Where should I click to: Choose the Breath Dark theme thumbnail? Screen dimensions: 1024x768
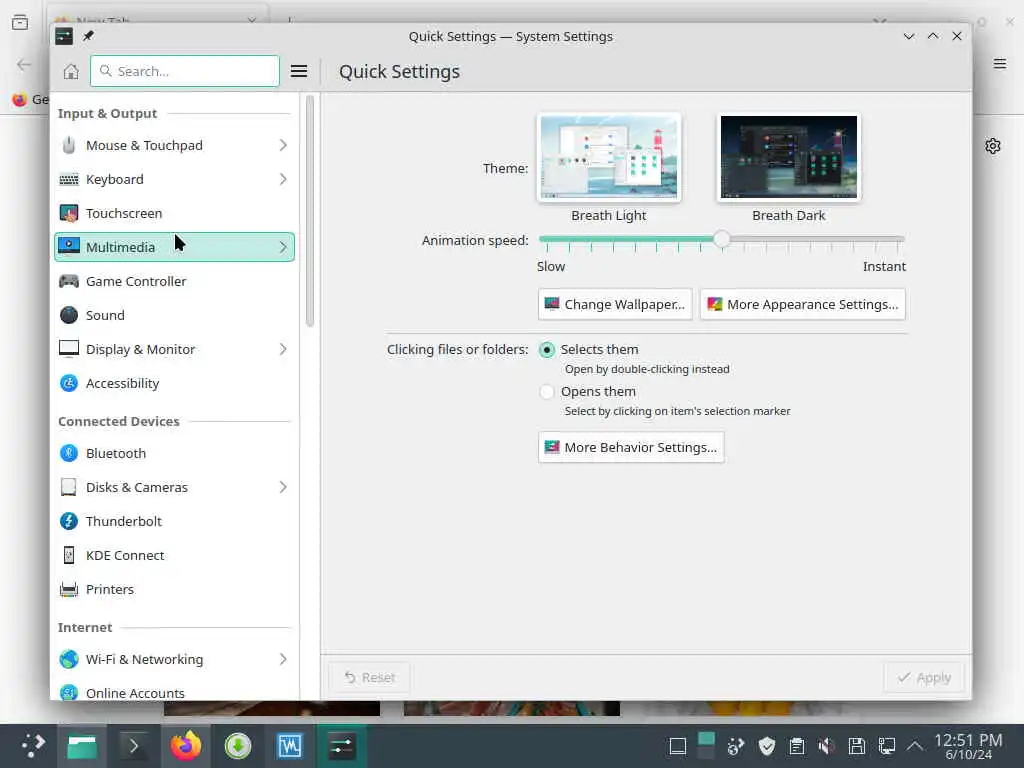[788, 157]
